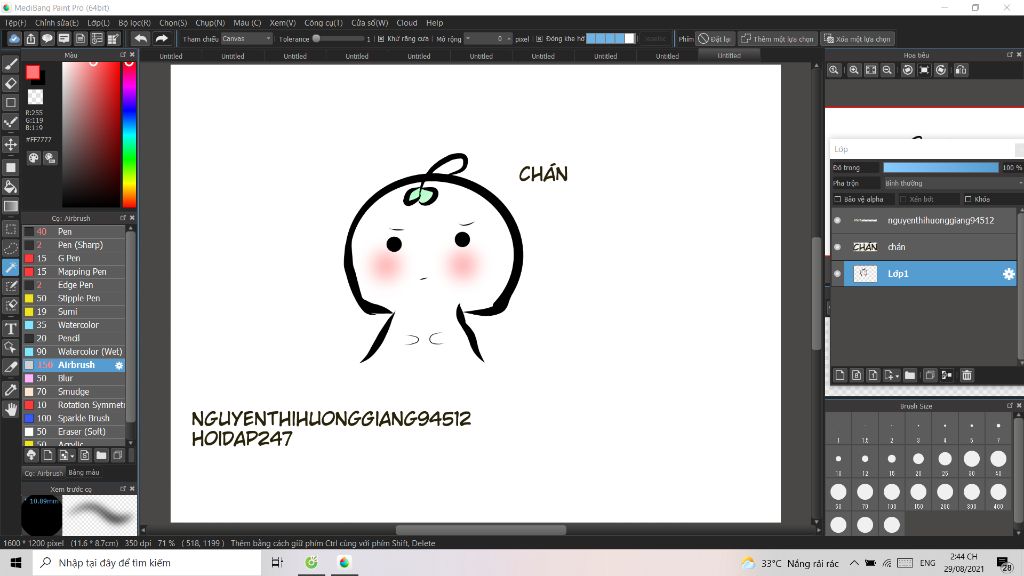Adjust the Tolerance slider handle

point(317,39)
